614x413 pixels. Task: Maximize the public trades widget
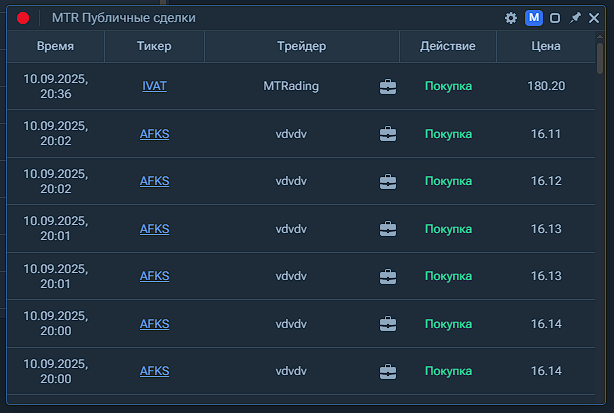[555, 18]
